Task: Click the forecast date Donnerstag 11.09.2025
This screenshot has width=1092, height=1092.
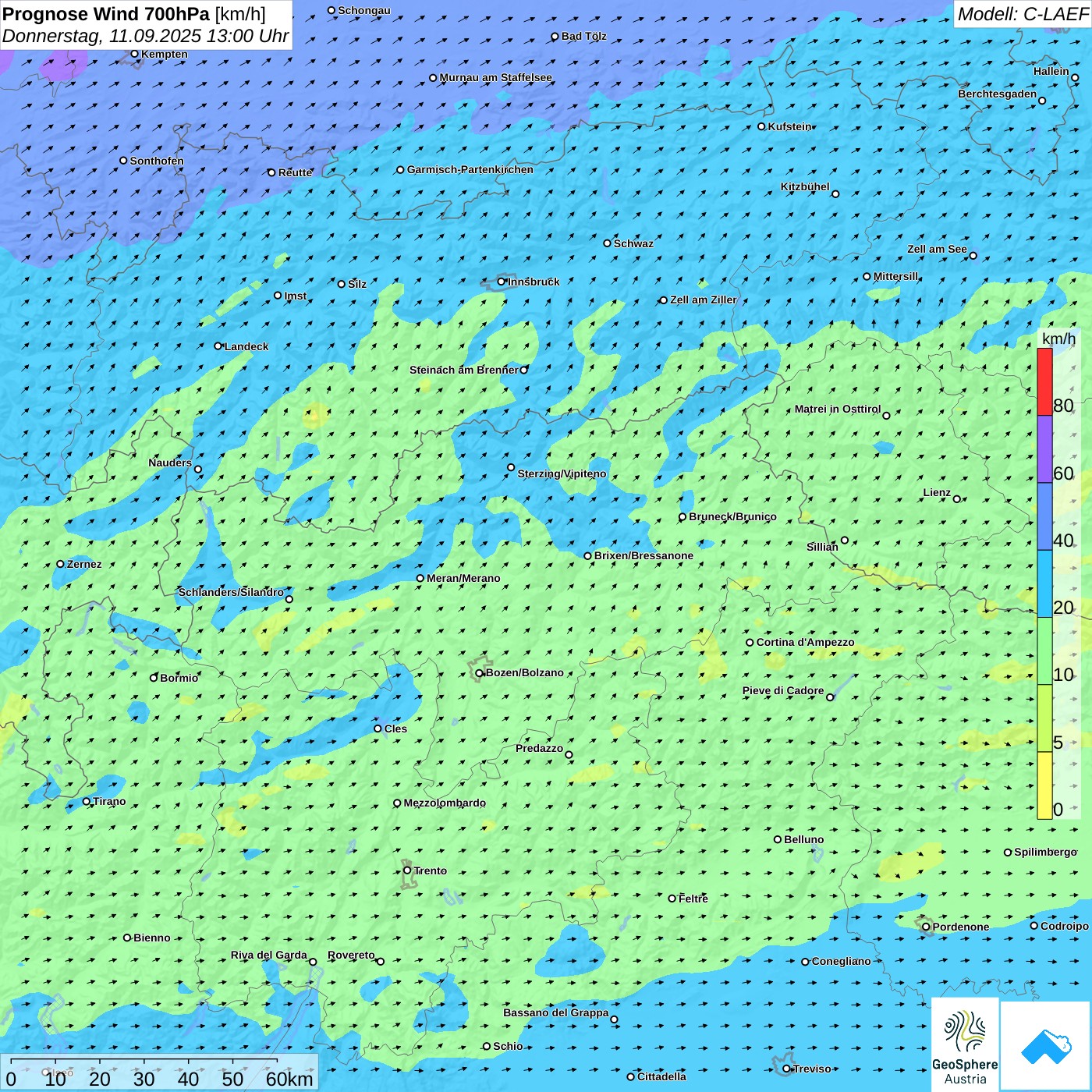Action: point(145,36)
